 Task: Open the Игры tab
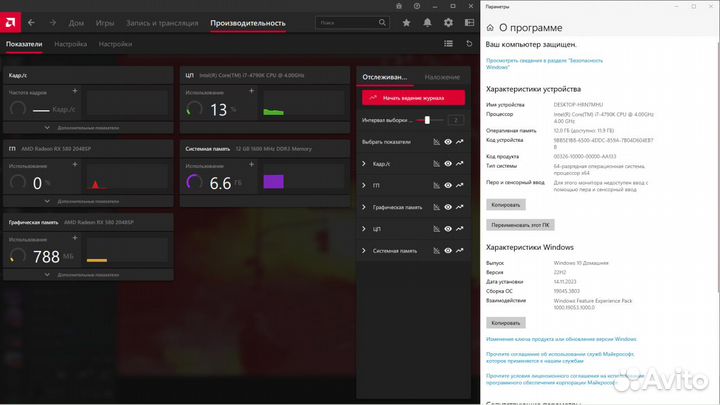pos(105,22)
